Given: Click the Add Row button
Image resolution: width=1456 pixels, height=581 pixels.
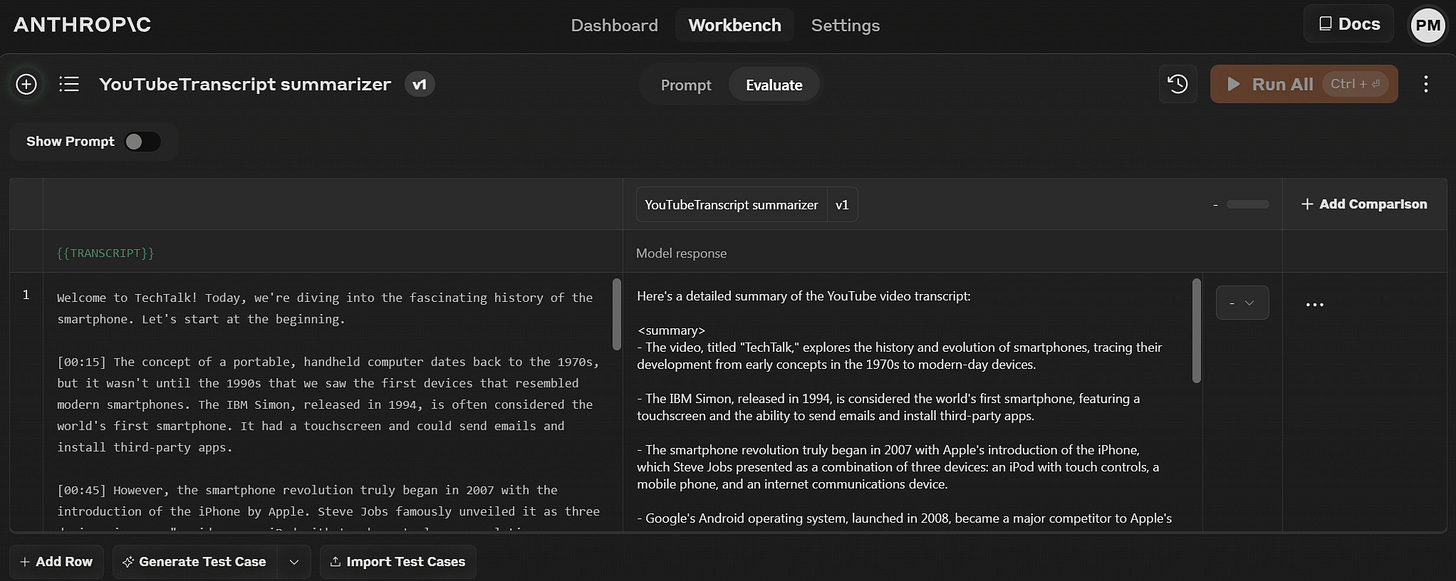Looking at the screenshot, I should tap(56, 561).
